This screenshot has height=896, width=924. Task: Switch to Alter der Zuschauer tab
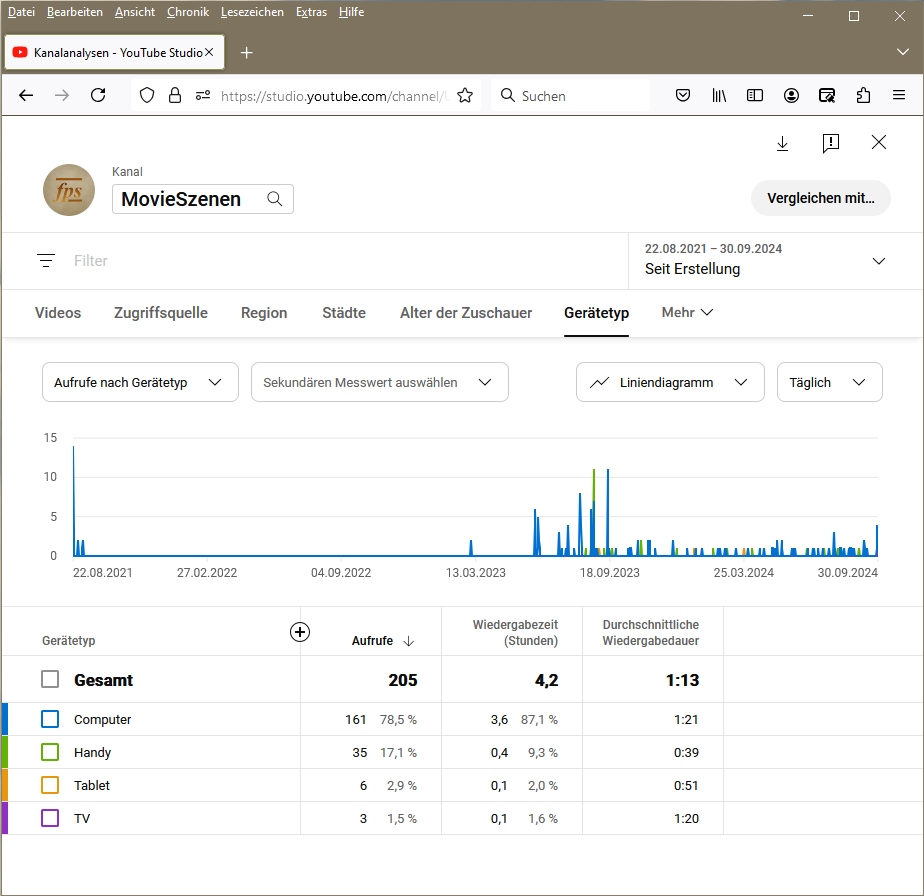coord(466,312)
